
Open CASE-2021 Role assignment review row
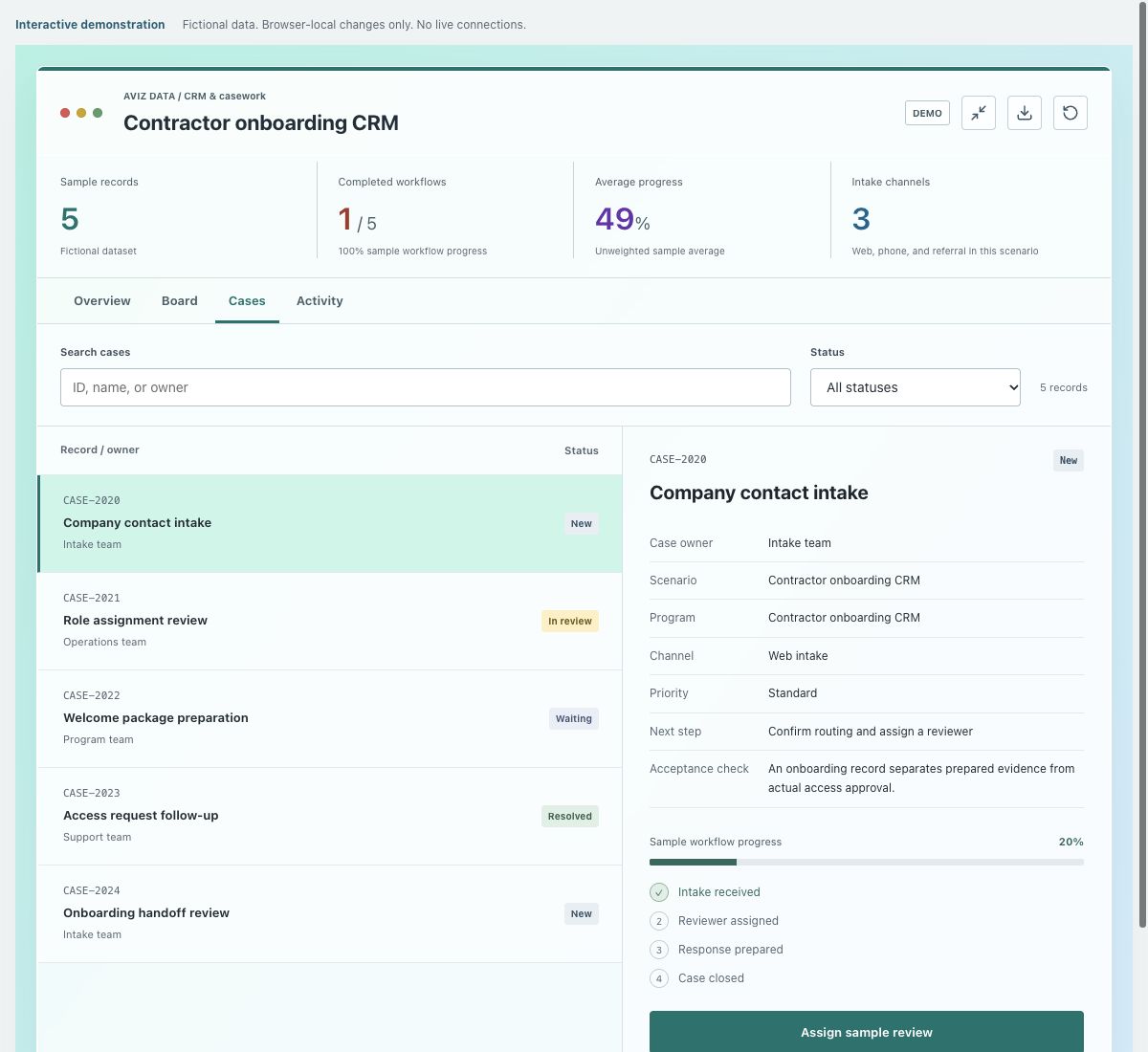(330, 621)
